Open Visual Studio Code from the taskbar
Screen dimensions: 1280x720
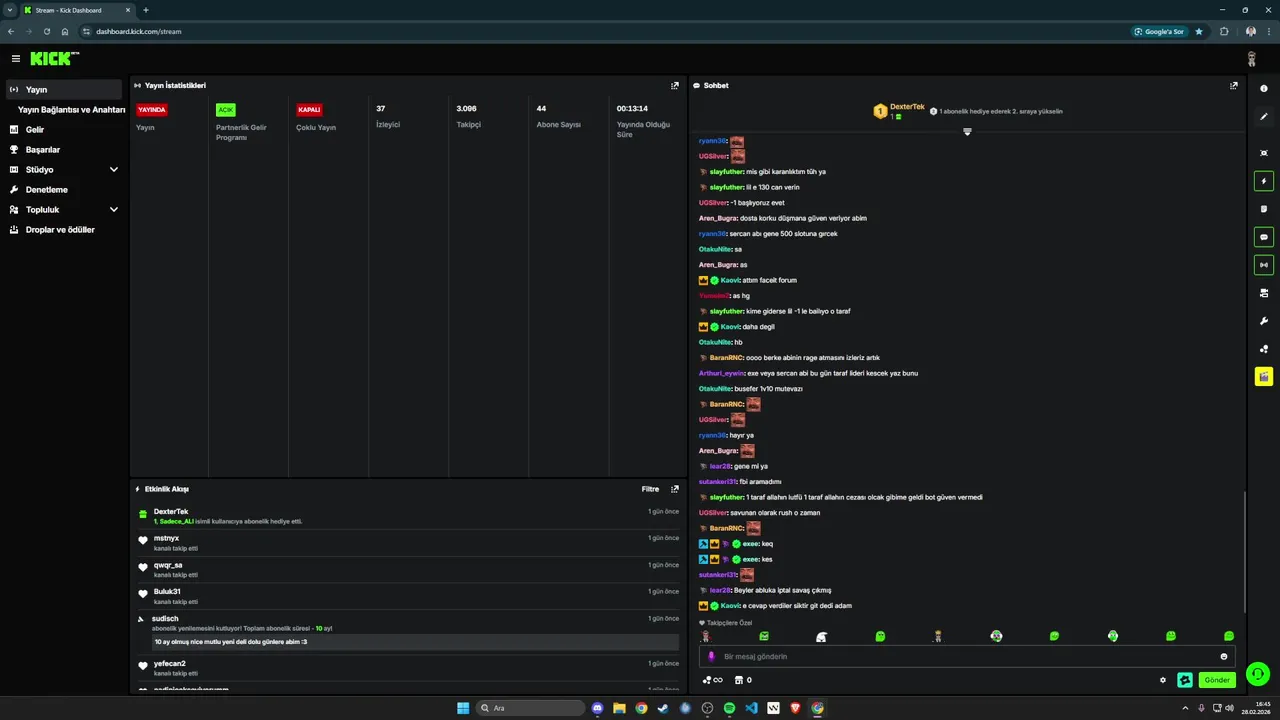(x=751, y=708)
